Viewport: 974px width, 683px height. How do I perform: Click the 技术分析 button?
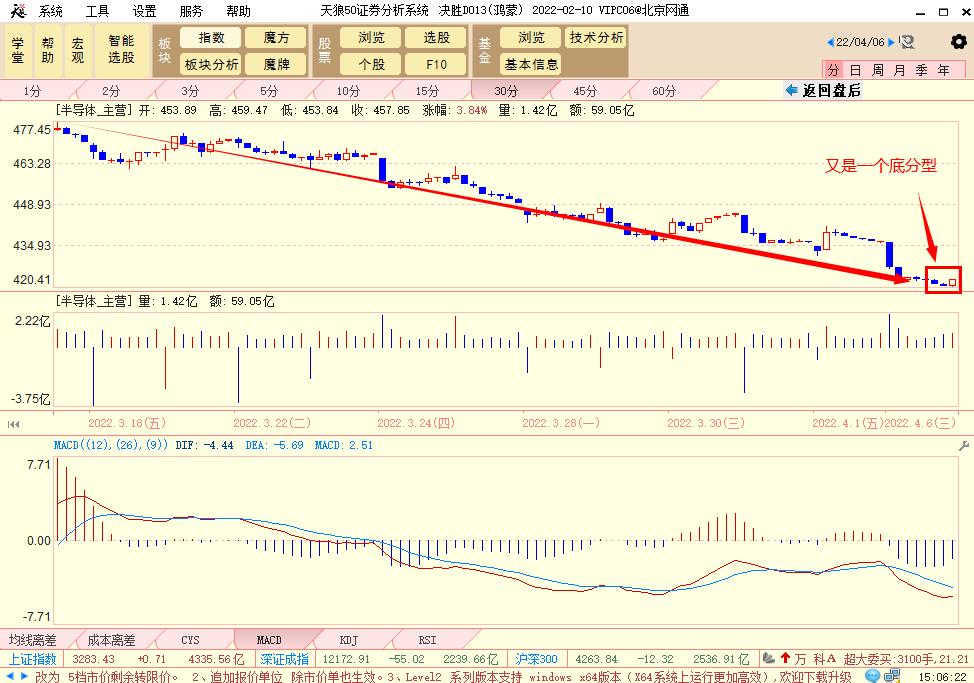596,38
